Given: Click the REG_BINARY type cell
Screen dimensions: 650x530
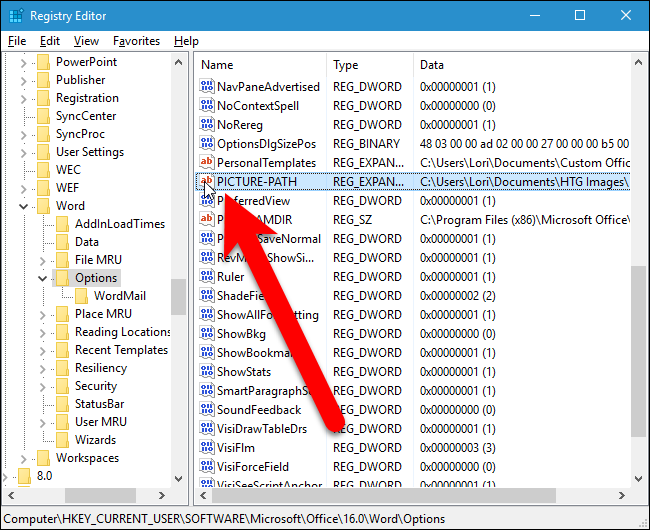Looking at the screenshot, I should pyautogui.click(x=366, y=144).
